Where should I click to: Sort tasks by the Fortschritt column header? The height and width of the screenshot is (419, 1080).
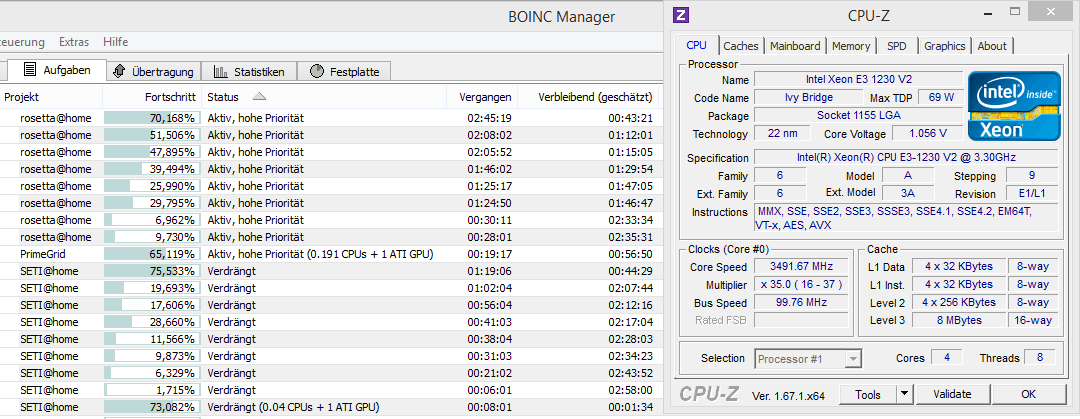coord(152,97)
